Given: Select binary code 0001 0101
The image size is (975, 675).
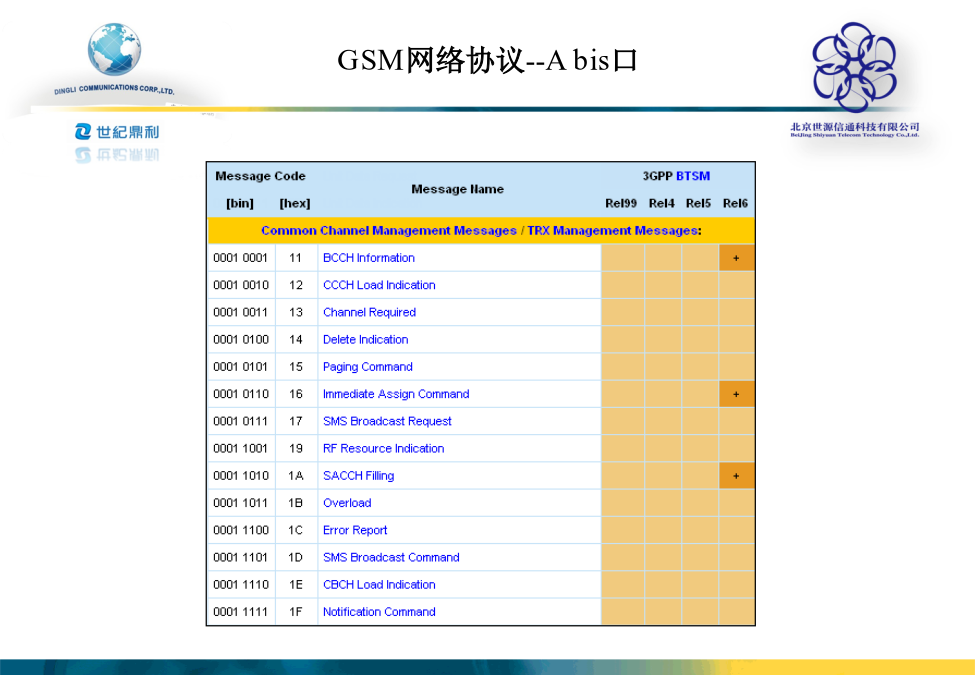Looking at the screenshot, I should [x=241, y=367].
